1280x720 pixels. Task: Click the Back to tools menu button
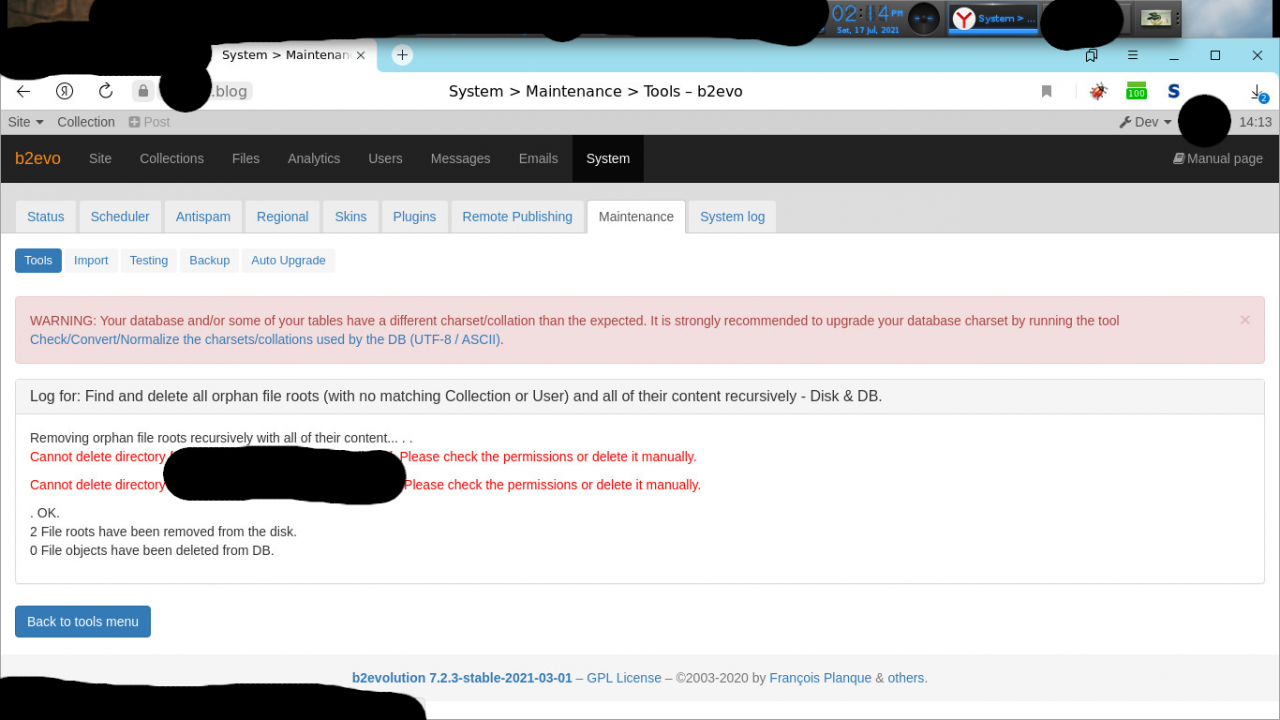(83, 621)
